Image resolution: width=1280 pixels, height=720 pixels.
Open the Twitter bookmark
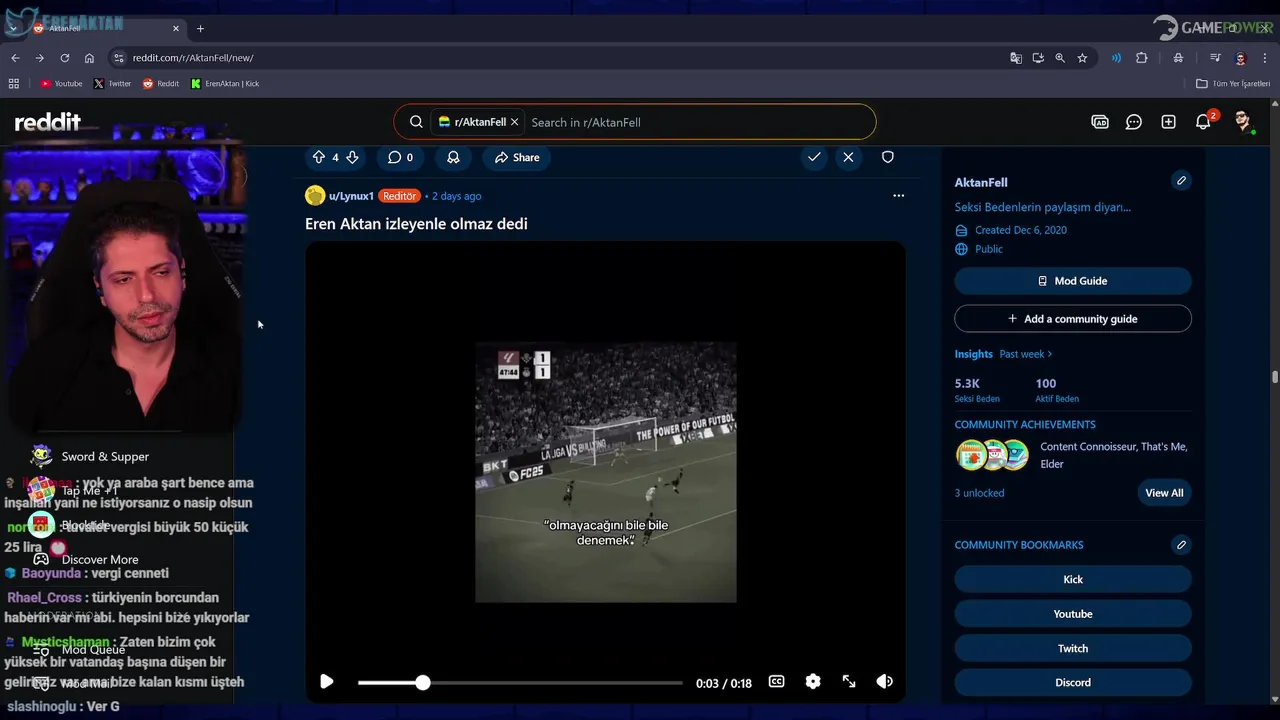click(112, 84)
